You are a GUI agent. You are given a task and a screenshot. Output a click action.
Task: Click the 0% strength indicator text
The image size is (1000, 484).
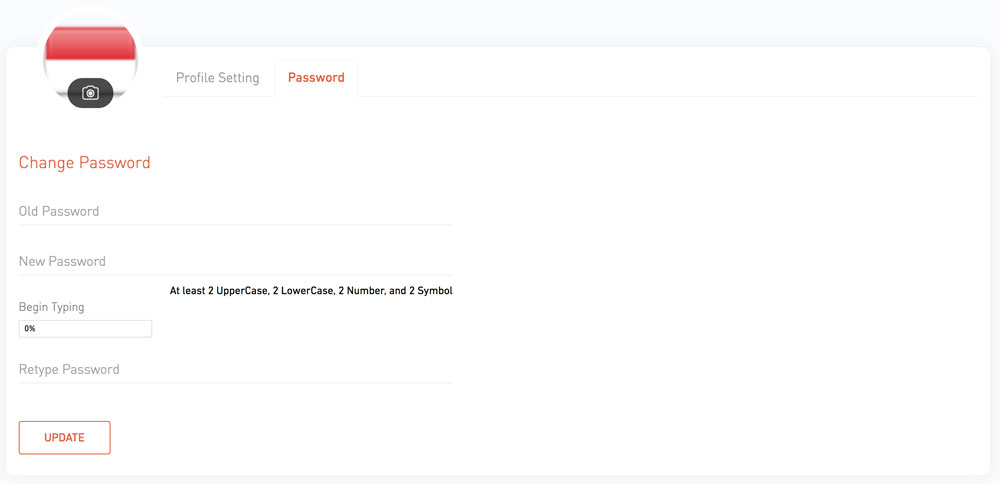[x=30, y=329]
